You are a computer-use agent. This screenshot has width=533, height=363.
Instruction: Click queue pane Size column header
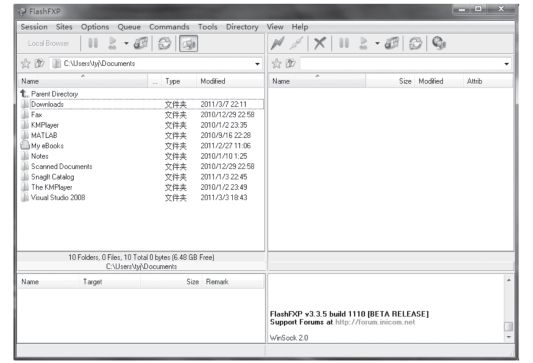171,282
